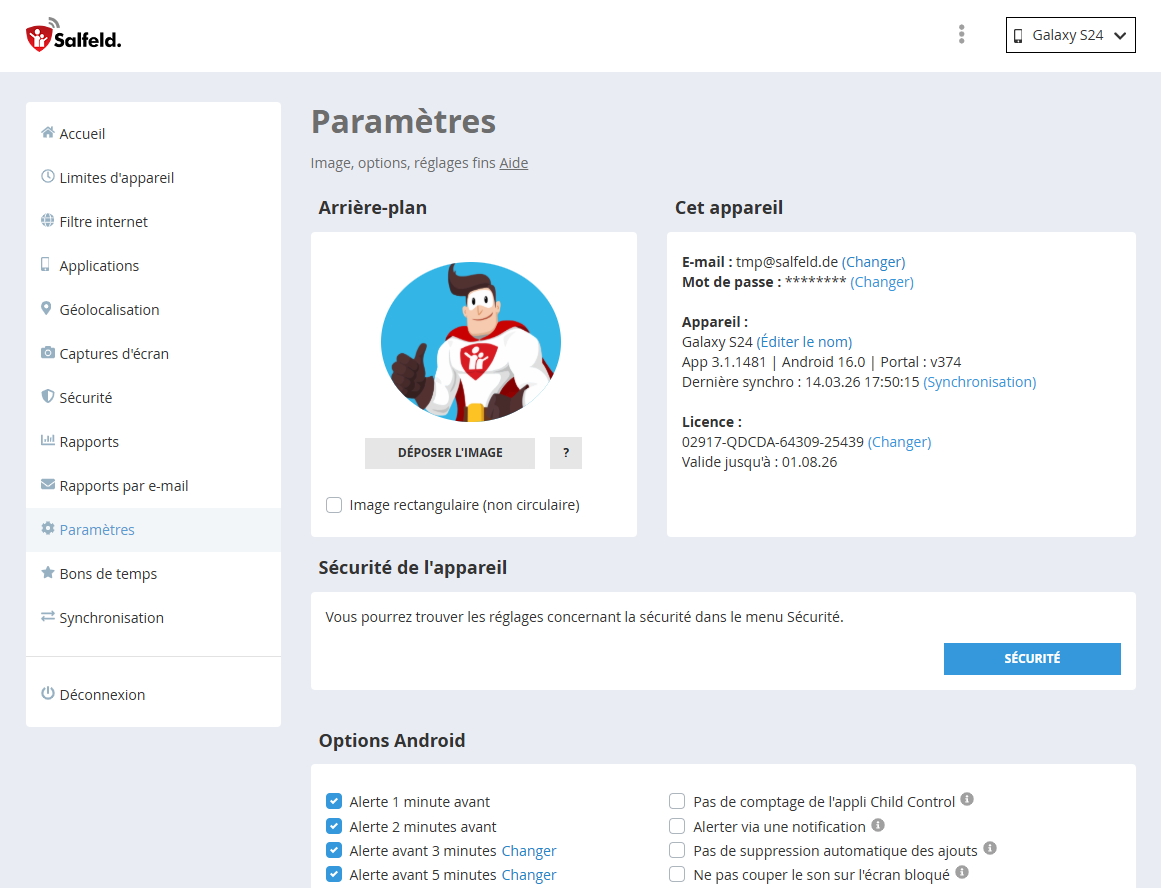Click the power icon for Déconnexion
This screenshot has height=888, width=1161.
(47, 693)
